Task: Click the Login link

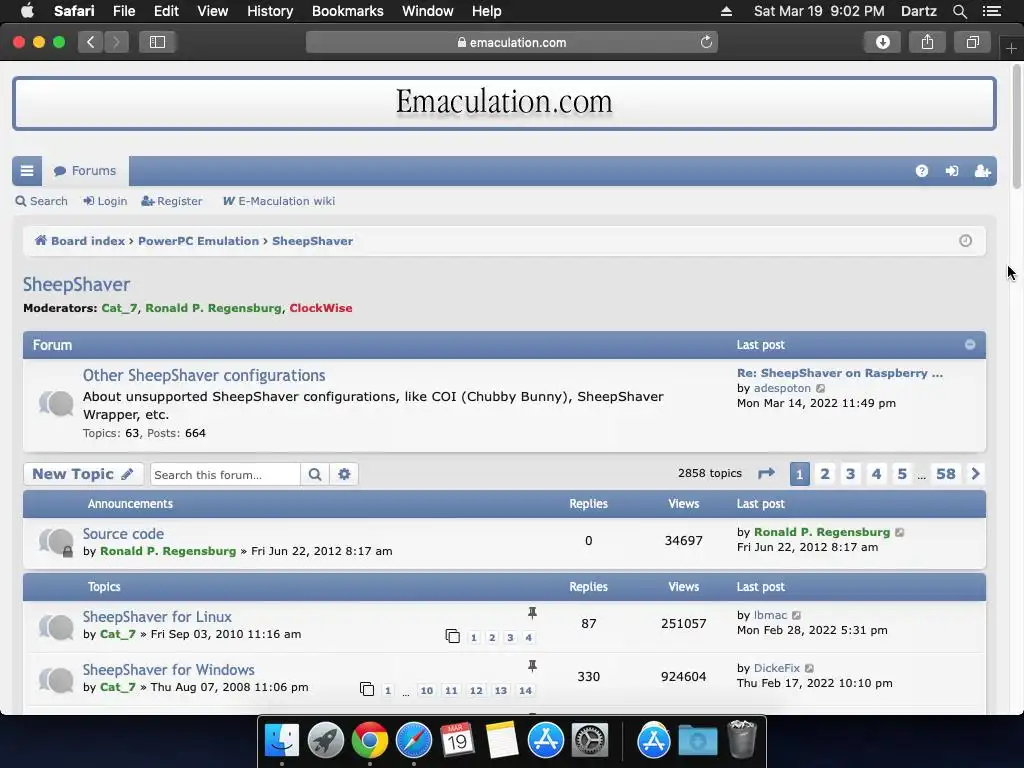Action: point(105,201)
